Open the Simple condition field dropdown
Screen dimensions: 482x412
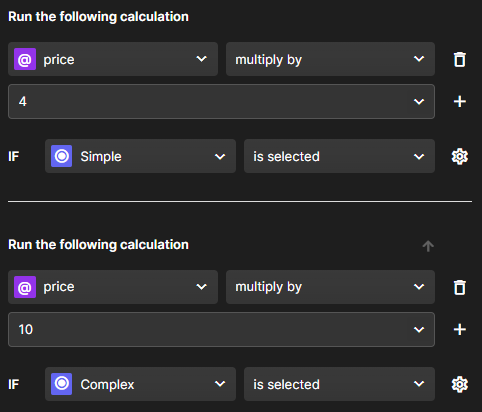pyautogui.click(x=140, y=156)
